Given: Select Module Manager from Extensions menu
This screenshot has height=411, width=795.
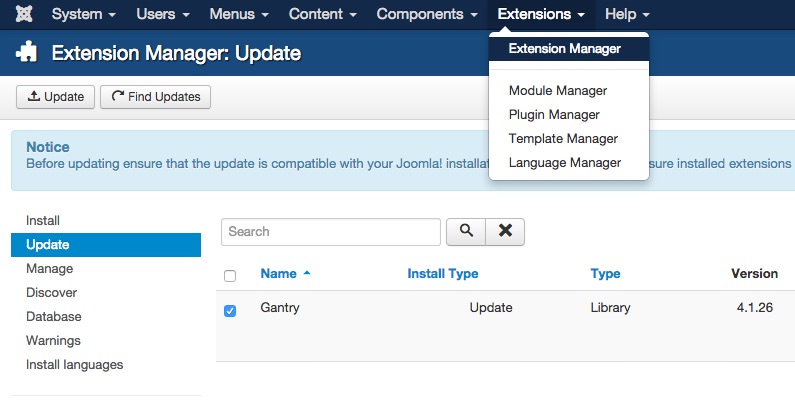Looking at the screenshot, I should [557, 91].
